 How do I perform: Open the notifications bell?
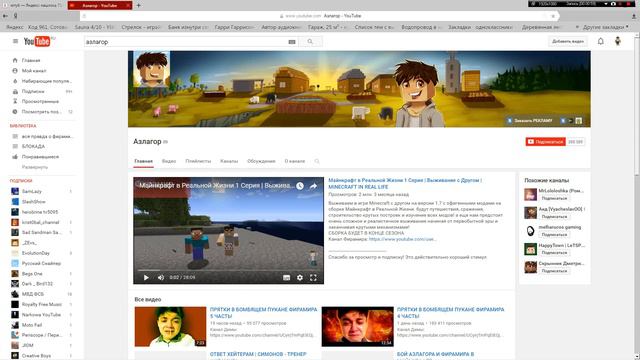600,41
